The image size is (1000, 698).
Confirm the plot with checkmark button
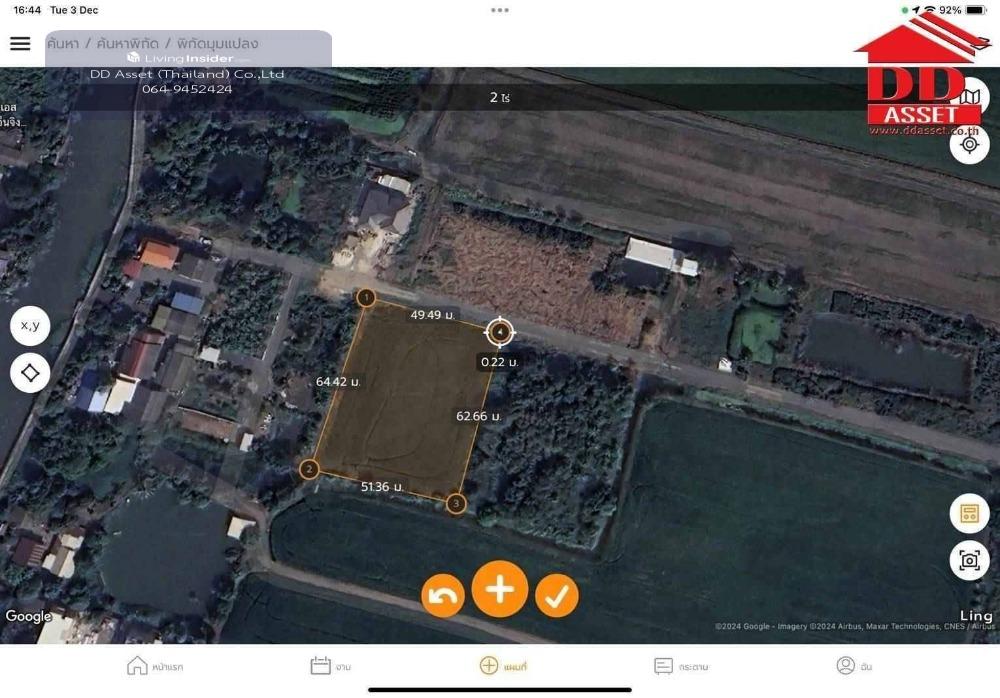click(557, 596)
